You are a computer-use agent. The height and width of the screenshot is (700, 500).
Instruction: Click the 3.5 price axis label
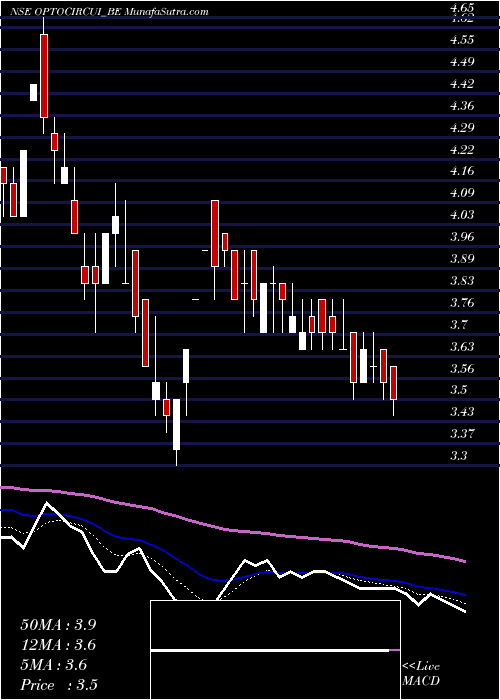(458, 390)
